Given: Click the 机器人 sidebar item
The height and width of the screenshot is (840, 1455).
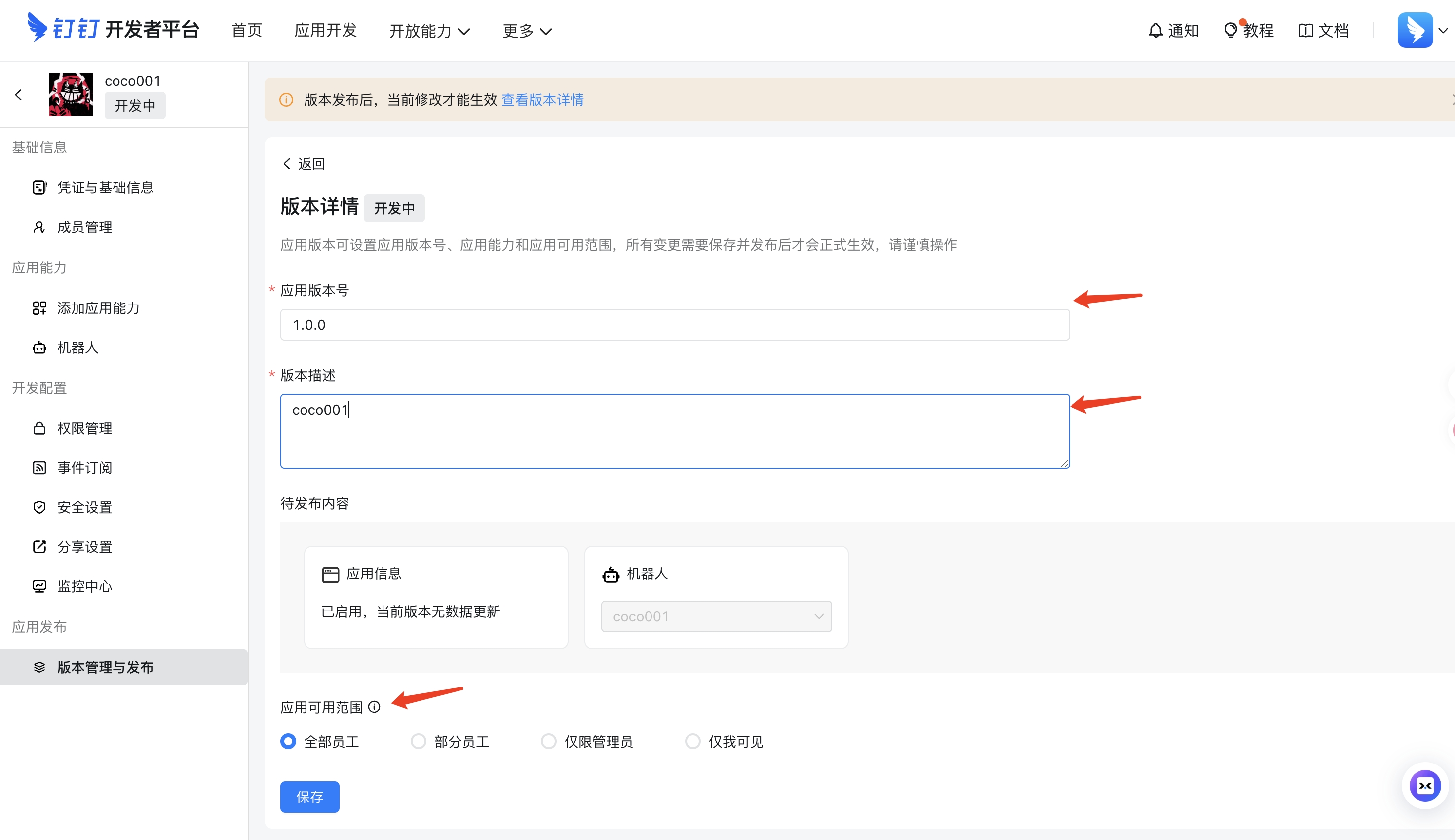Looking at the screenshot, I should point(77,347).
